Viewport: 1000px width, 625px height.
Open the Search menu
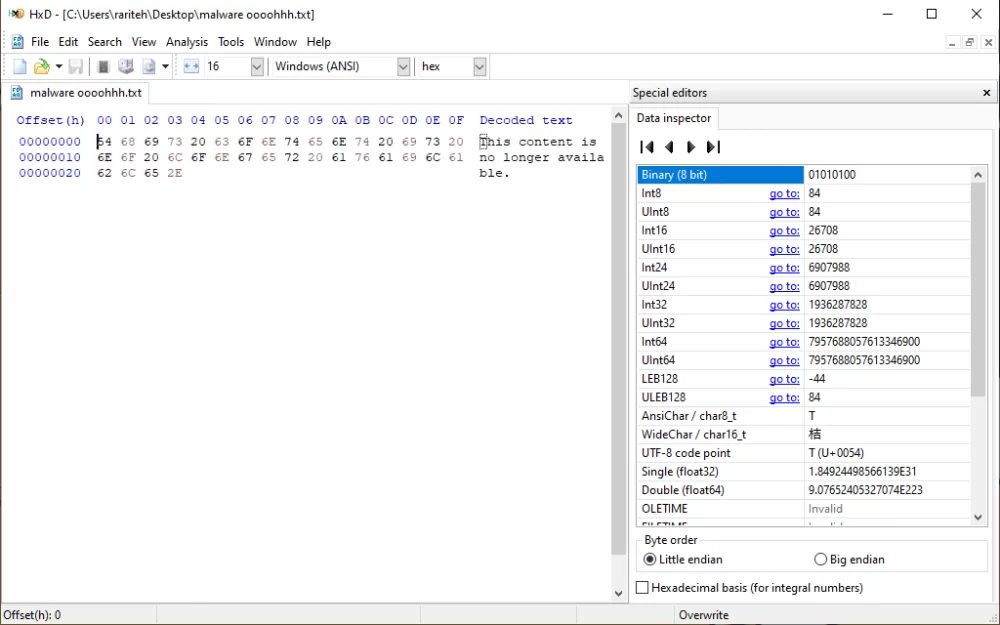click(x=105, y=42)
